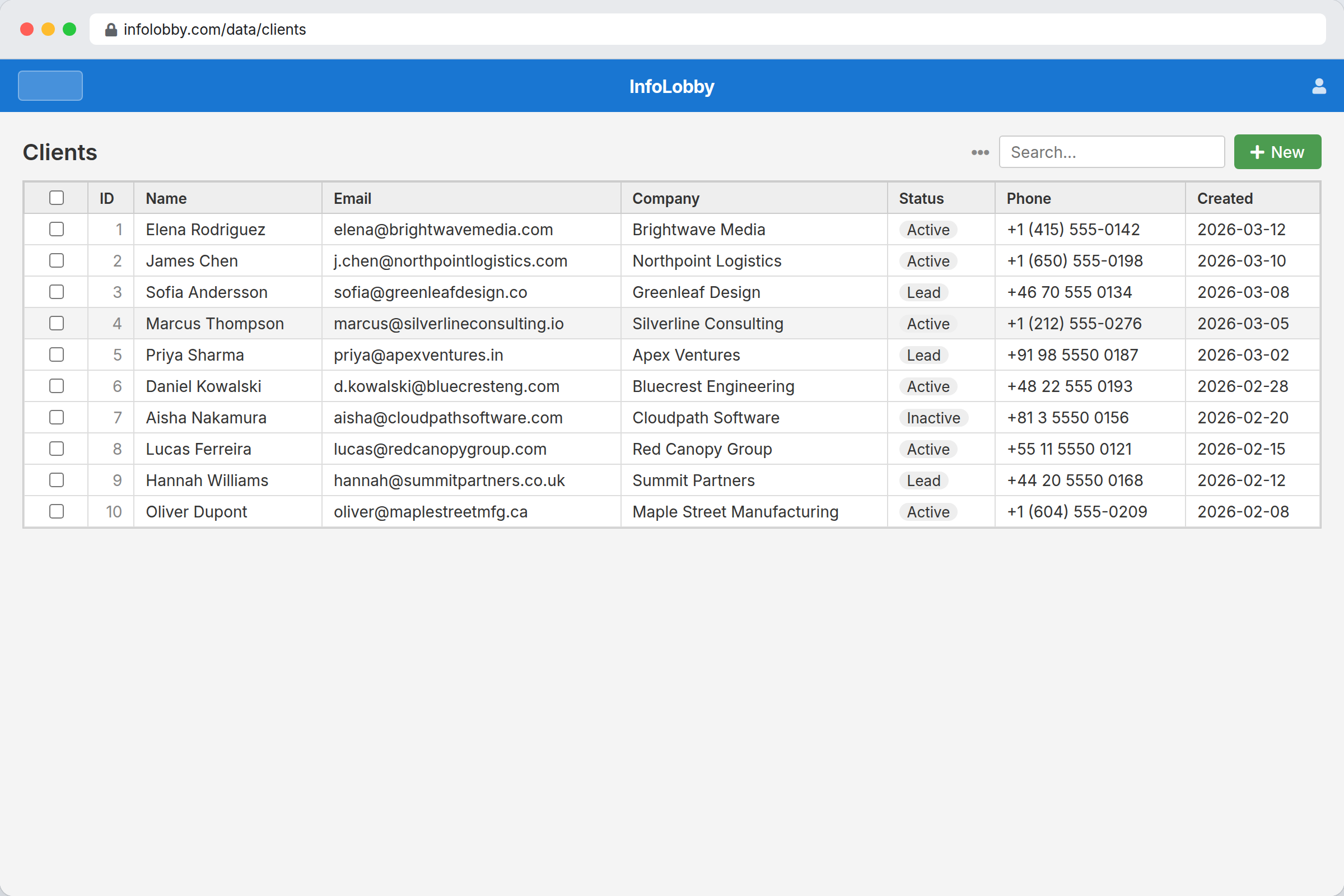Sort the table by the Status column header
This screenshot has height=896, width=1344.
click(x=921, y=198)
